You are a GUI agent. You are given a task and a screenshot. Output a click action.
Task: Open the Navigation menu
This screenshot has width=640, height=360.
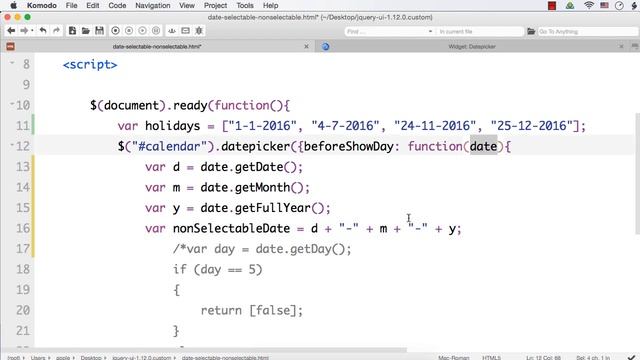coord(153,5)
